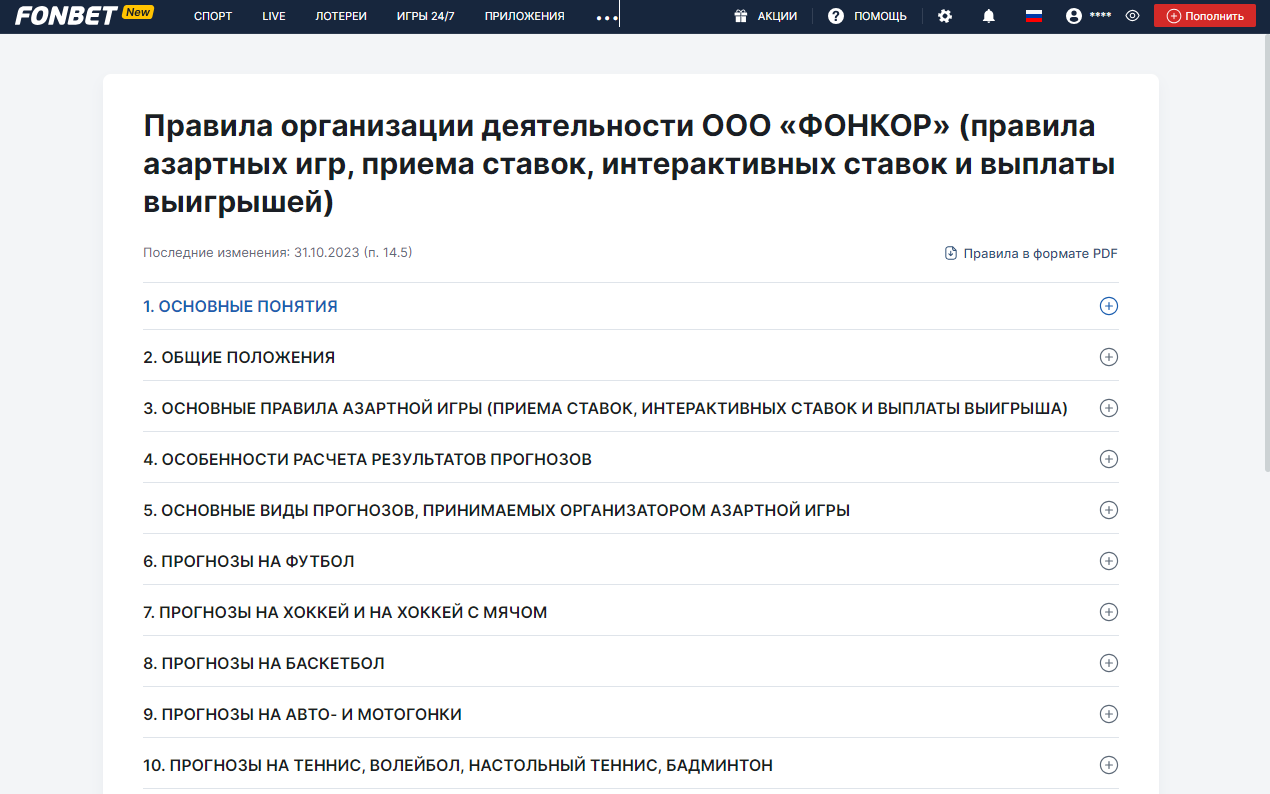Click heading 9. ПРОГНОЗЫ НА АВТО- И МОТОГОНКИ
This screenshot has width=1270, height=794.
(x=302, y=715)
